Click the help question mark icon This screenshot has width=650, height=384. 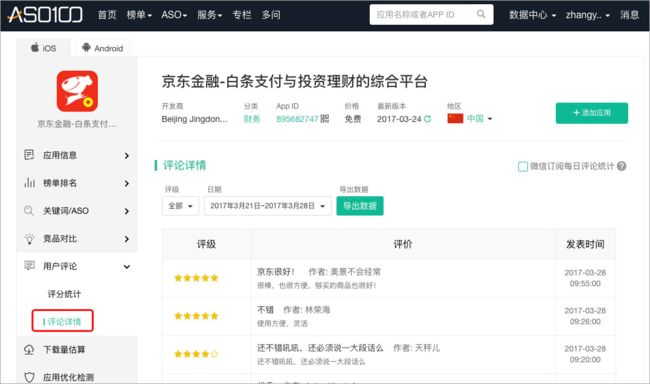(x=621, y=166)
